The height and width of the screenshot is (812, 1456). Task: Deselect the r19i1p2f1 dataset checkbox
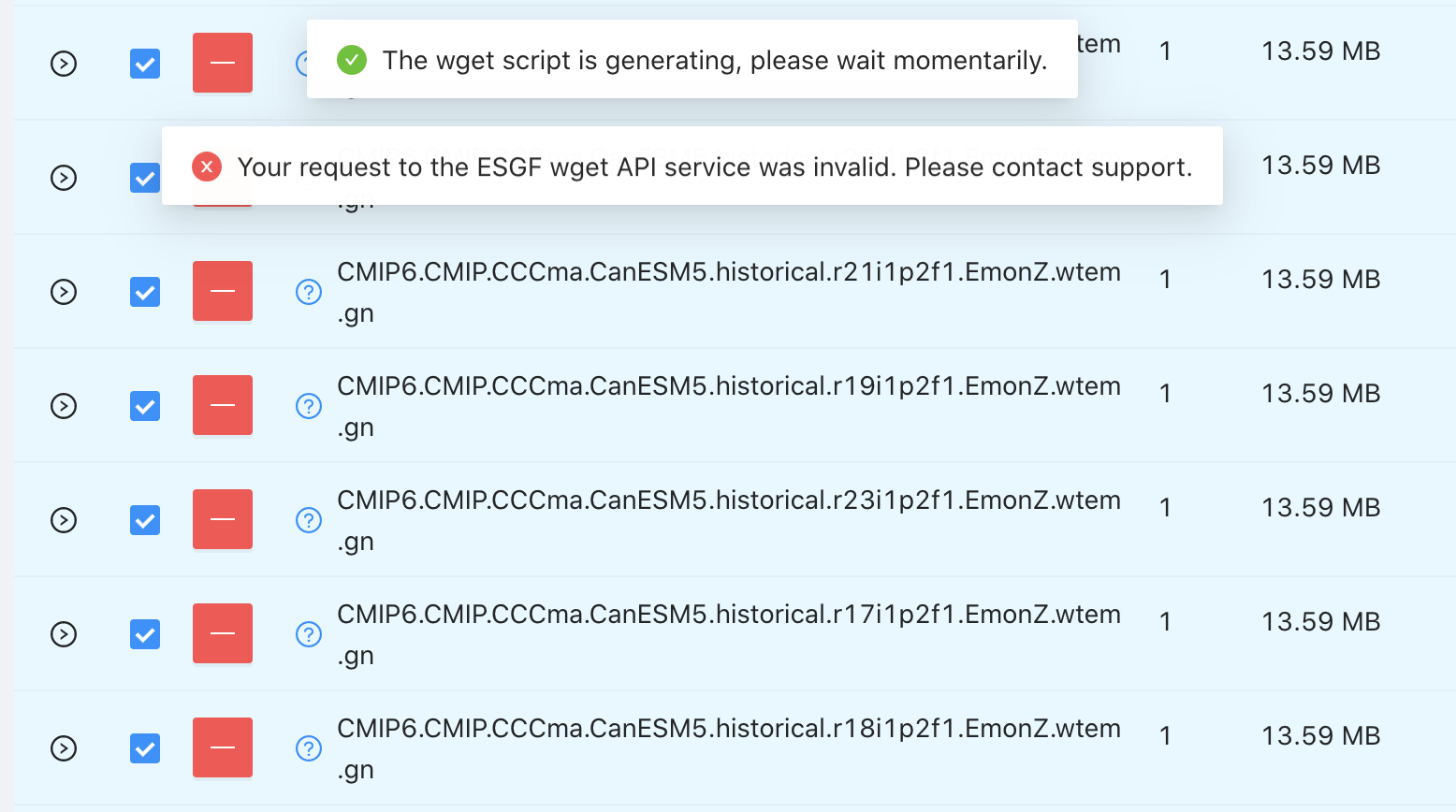[145, 405]
